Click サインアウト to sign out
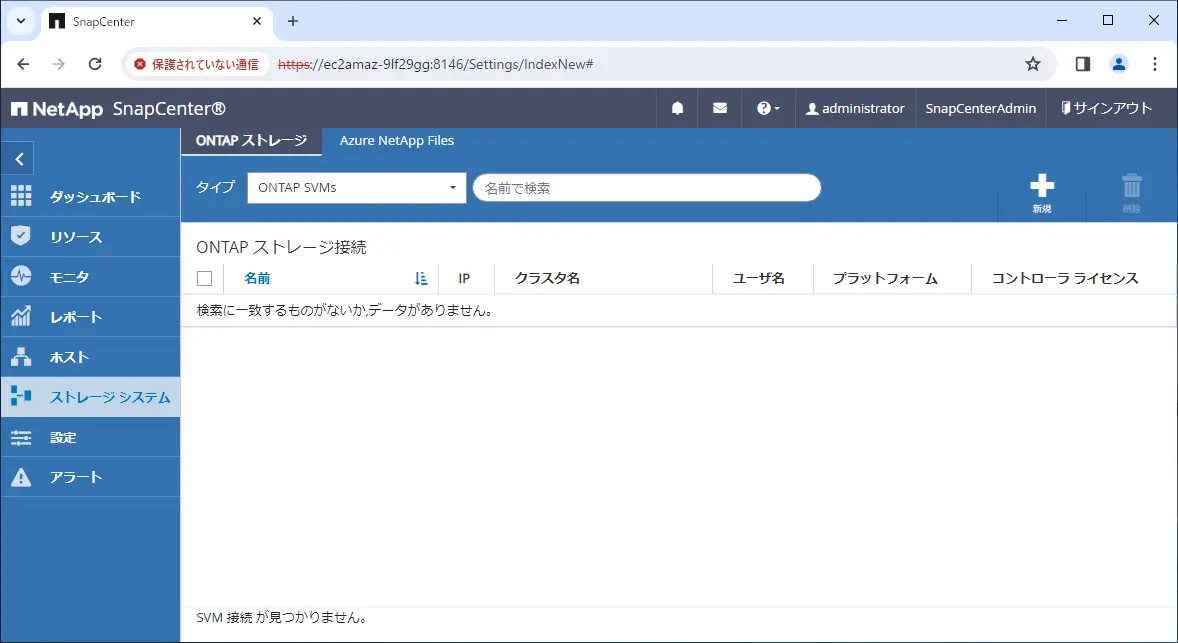Image resolution: width=1178 pixels, height=643 pixels. pyautogui.click(x=1106, y=108)
